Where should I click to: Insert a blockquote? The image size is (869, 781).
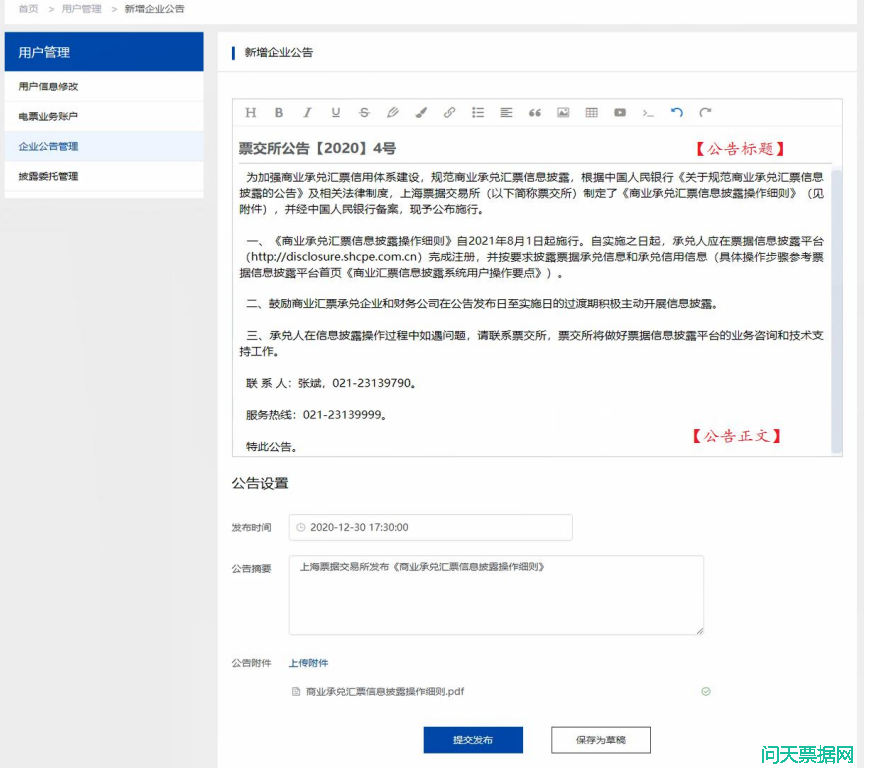[535, 113]
